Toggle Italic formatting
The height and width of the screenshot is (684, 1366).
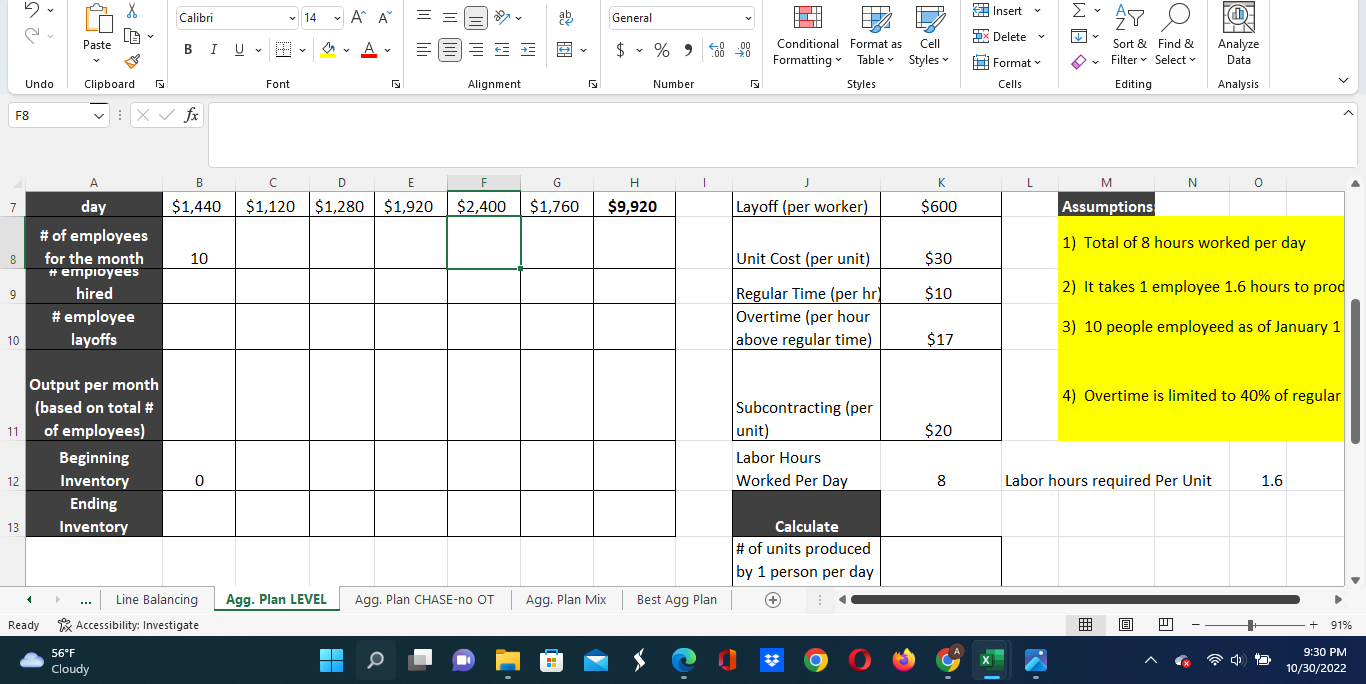point(213,50)
